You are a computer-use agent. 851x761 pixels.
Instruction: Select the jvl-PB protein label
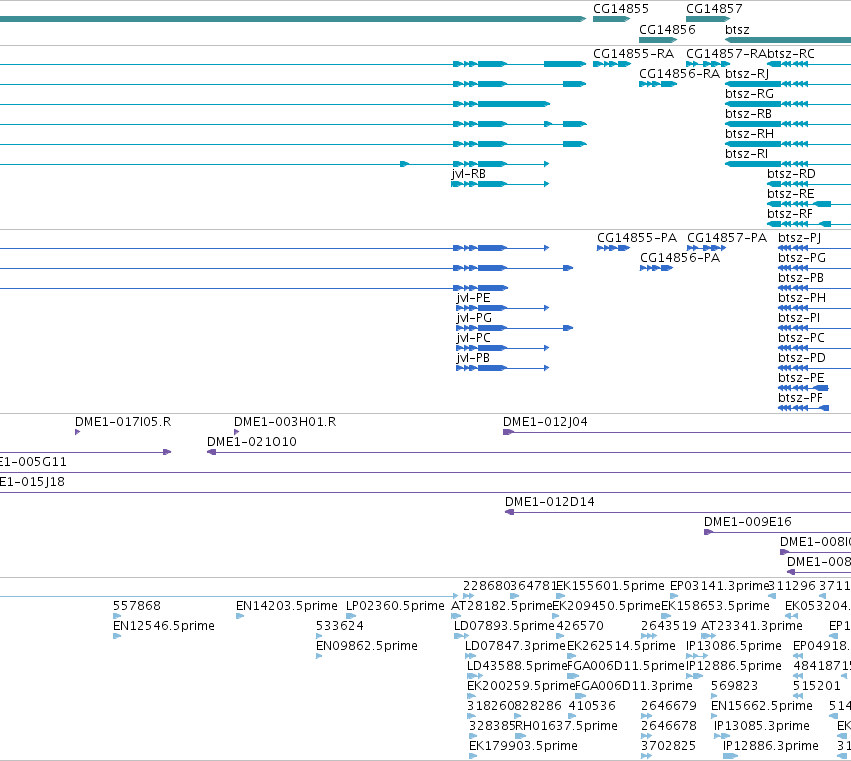(x=473, y=358)
